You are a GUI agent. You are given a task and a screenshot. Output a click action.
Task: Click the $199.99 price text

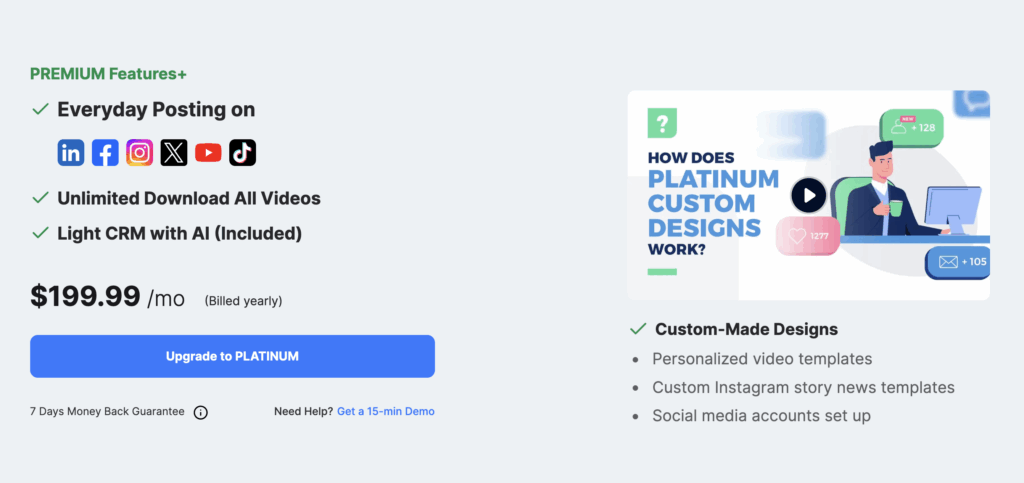85,296
